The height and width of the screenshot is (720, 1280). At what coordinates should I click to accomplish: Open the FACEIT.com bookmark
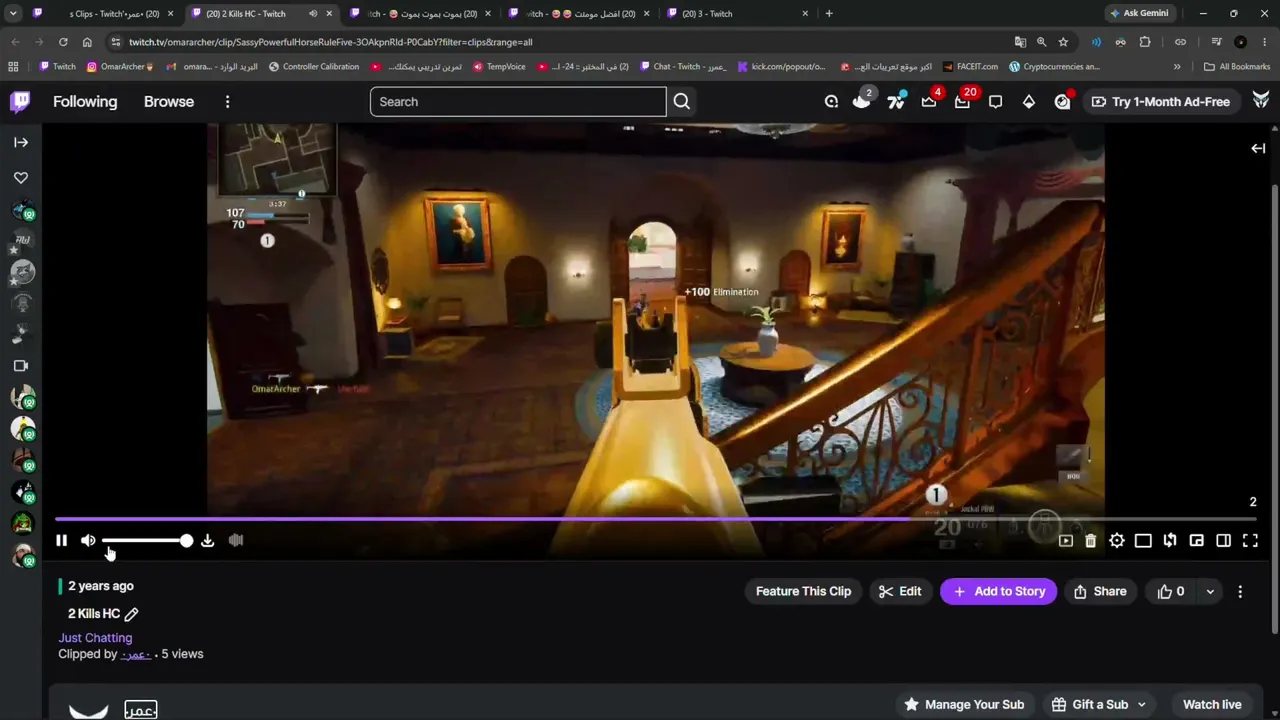click(969, 67)
